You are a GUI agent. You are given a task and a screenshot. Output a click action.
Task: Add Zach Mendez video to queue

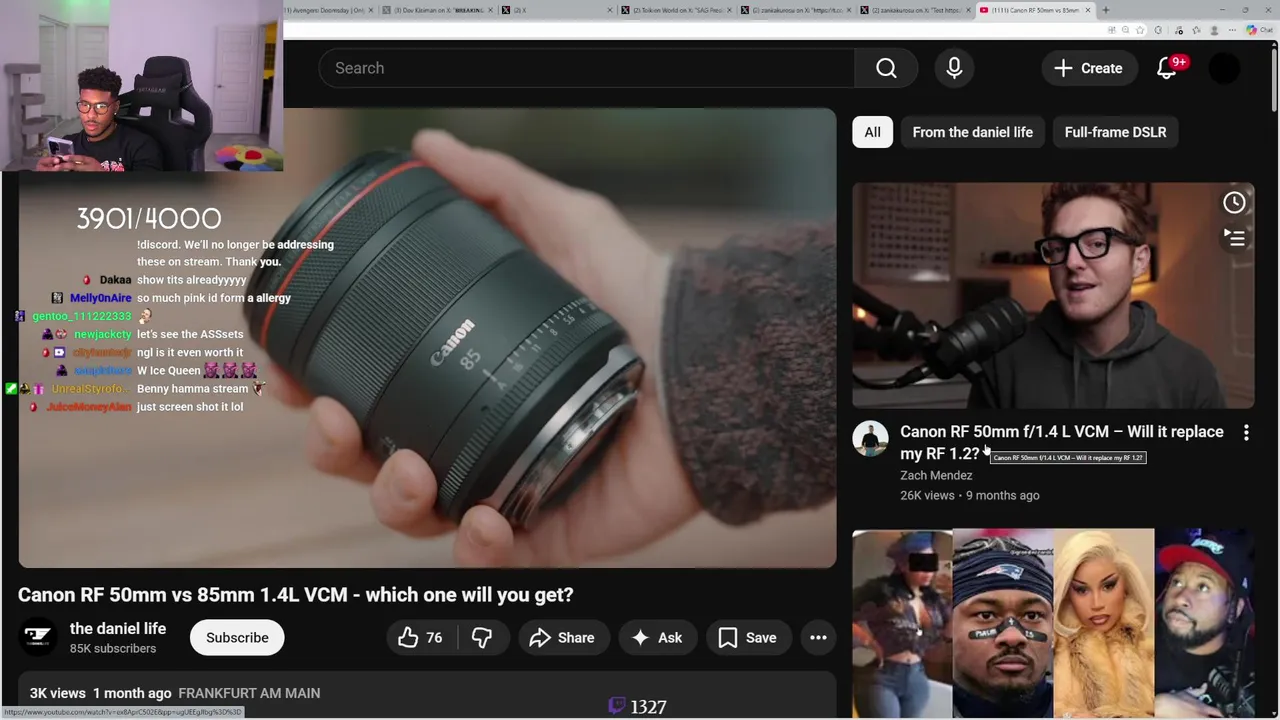click(x=1234, y=238)
